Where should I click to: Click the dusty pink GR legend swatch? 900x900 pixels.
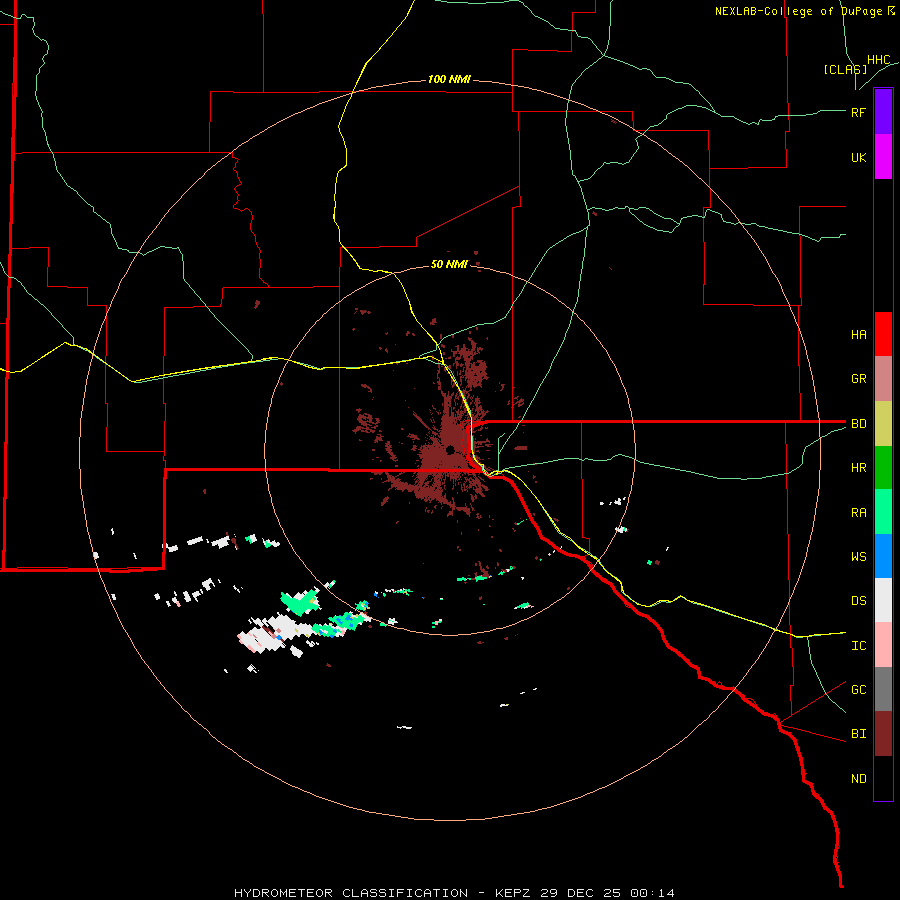[x=883, y=379]
